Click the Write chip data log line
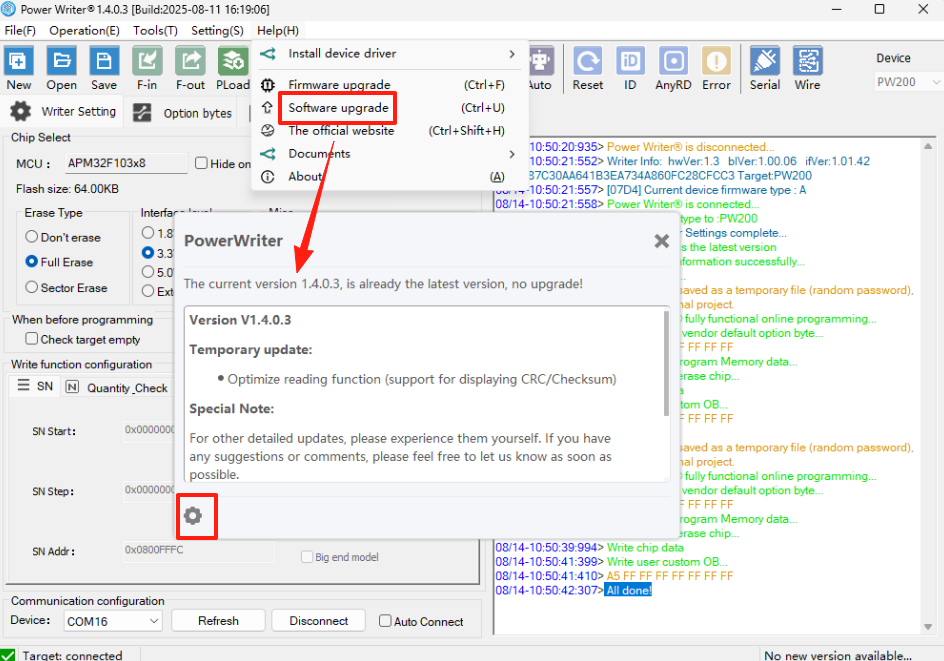 click(645, 547)
